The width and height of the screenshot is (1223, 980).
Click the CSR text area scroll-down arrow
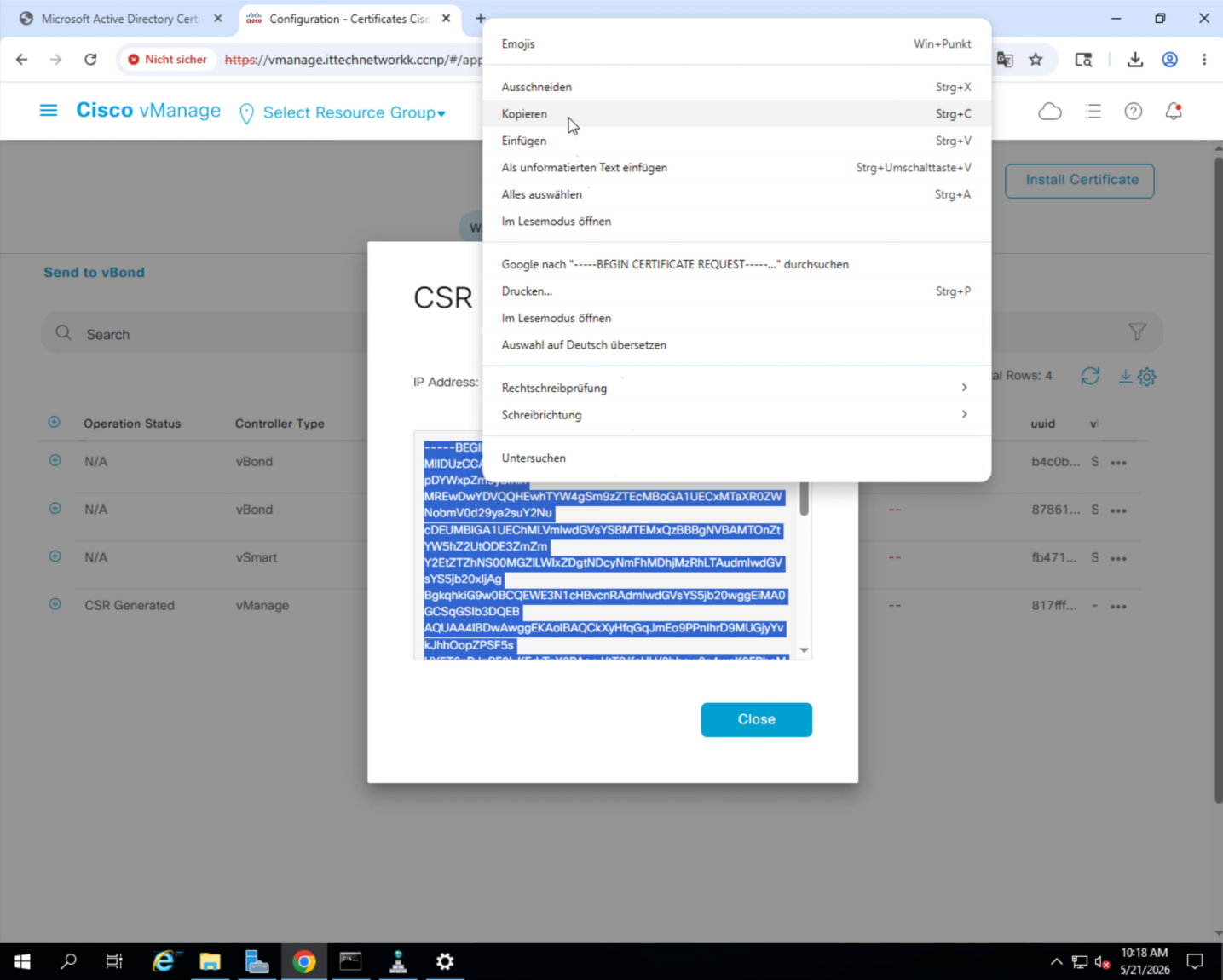pyautogui.click(x=804, y=650)
